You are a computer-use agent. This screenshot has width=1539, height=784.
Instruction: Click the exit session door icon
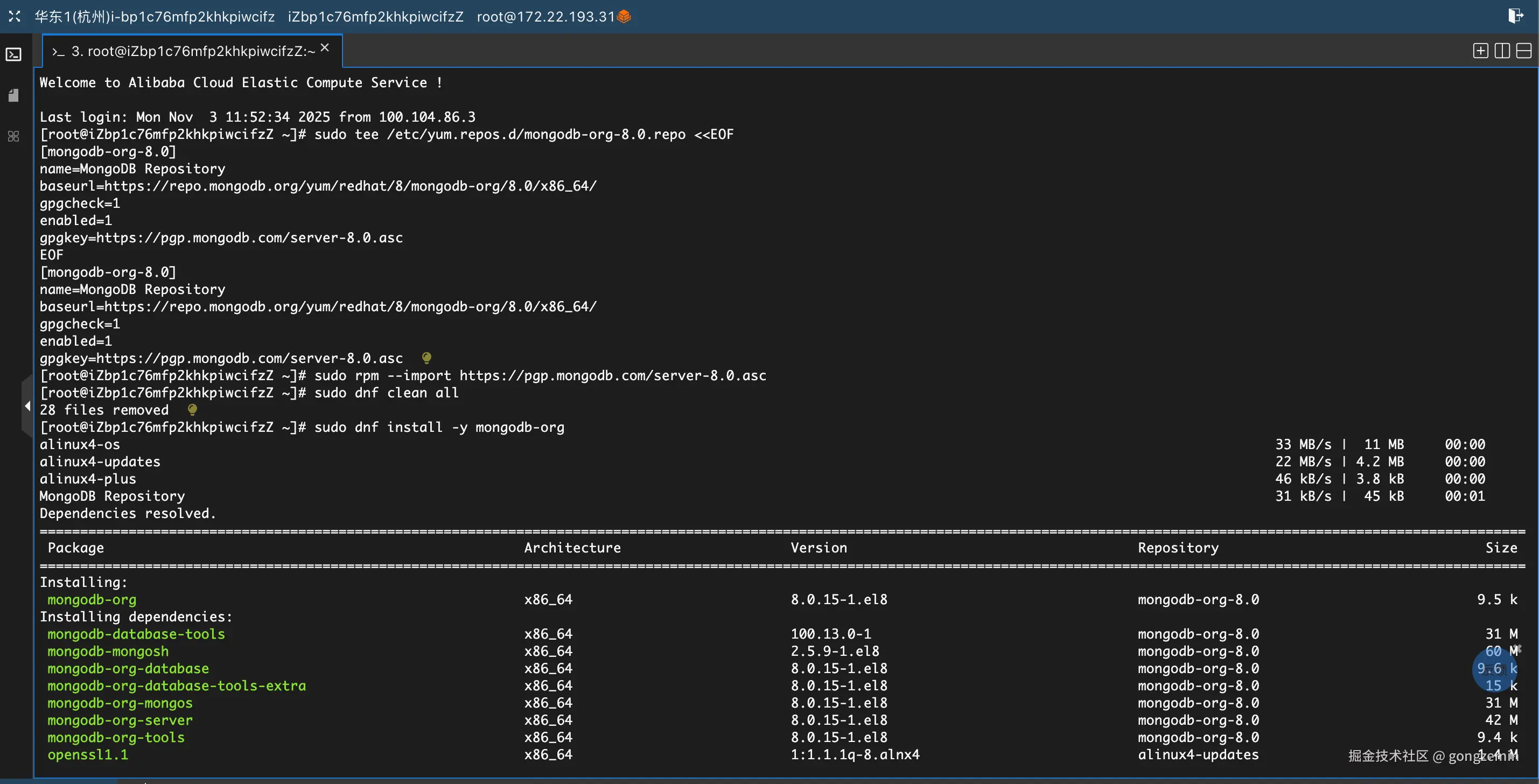pyautogui.click(x=1515, y=16)
